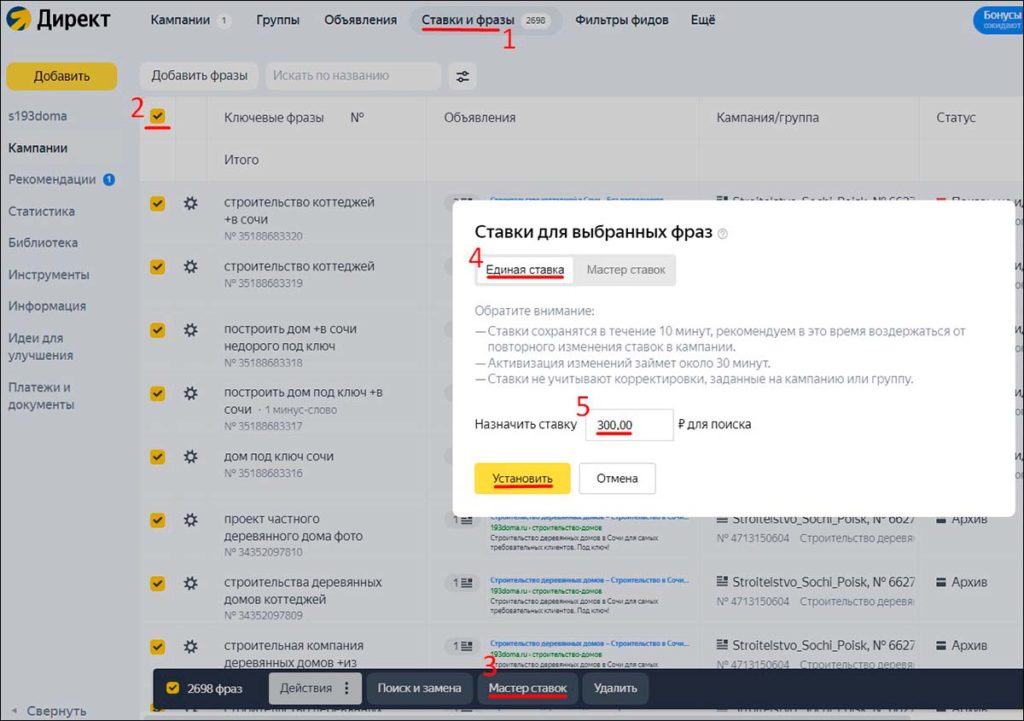
Task: Open gear settings for 'дом под ключ сочи'
Action: tap(190, 457)
